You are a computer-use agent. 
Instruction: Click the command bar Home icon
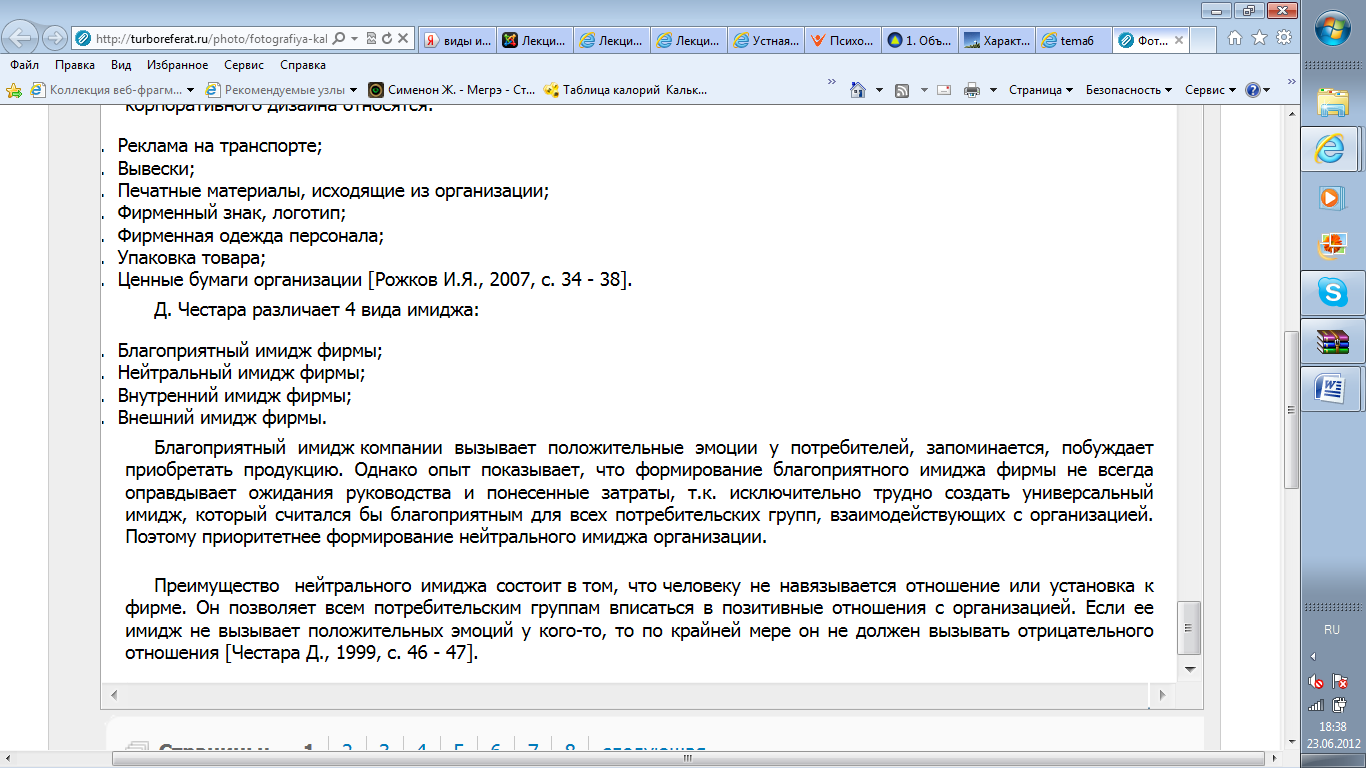pos(858,90)
